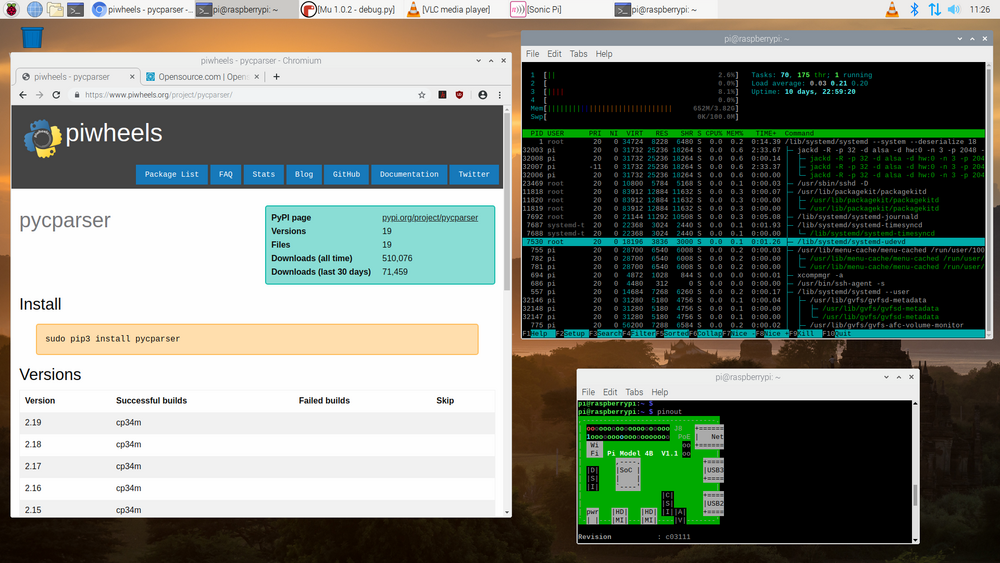
Task: Select the highlighted systemd-udevd process row
Action: pos(753,242)
